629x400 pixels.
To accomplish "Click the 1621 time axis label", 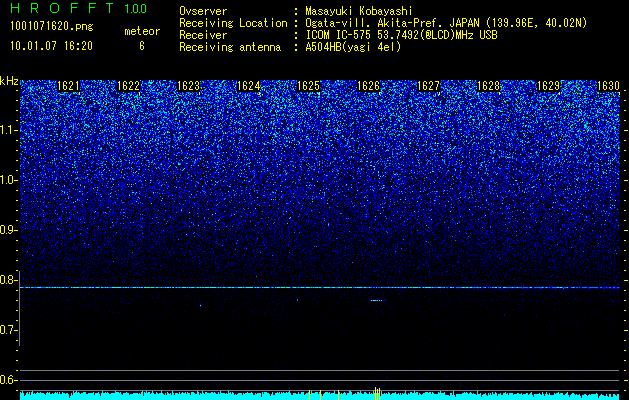I will click(x=69, y=86).
